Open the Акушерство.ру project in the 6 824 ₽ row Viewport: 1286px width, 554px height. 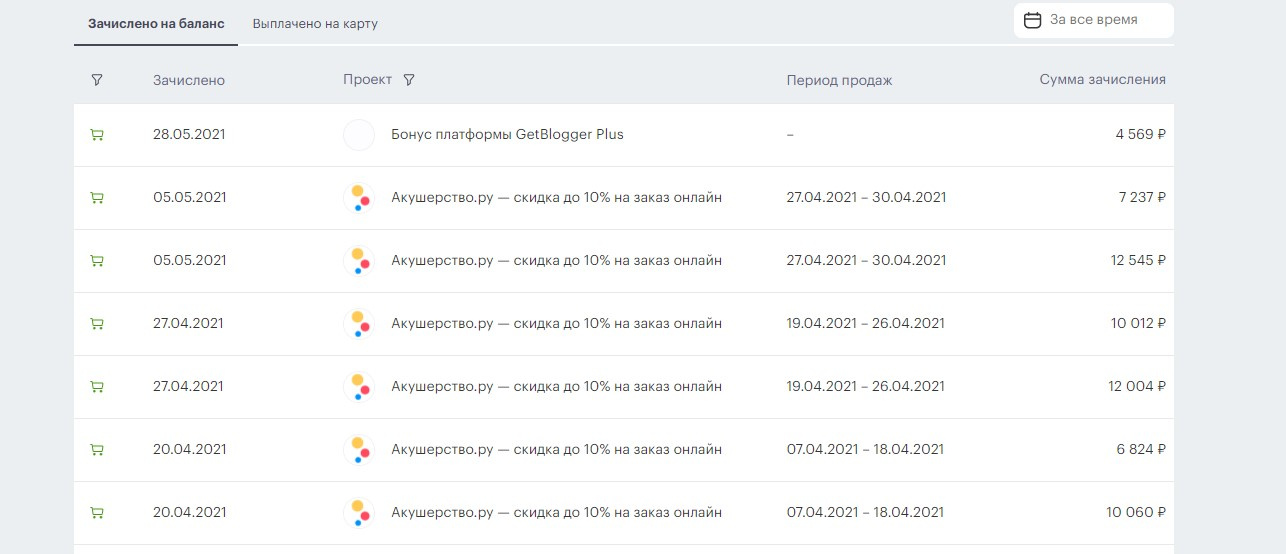556,449
